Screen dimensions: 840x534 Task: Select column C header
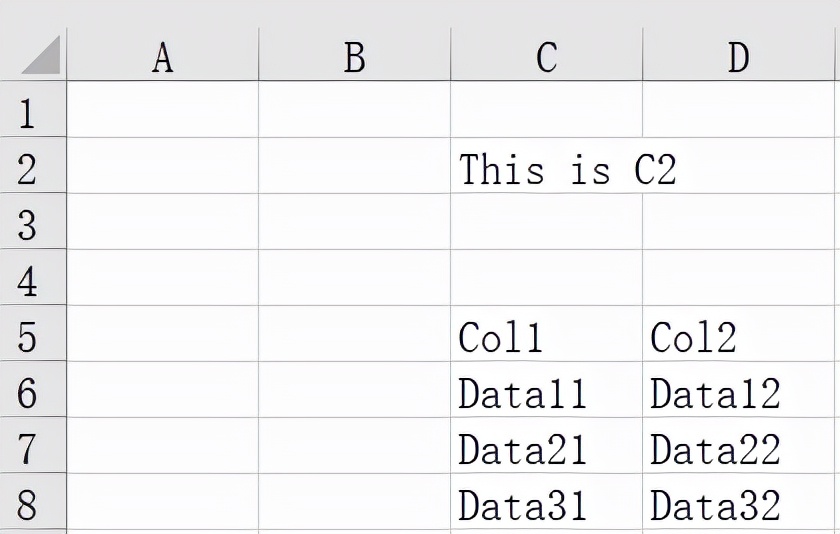546,55
